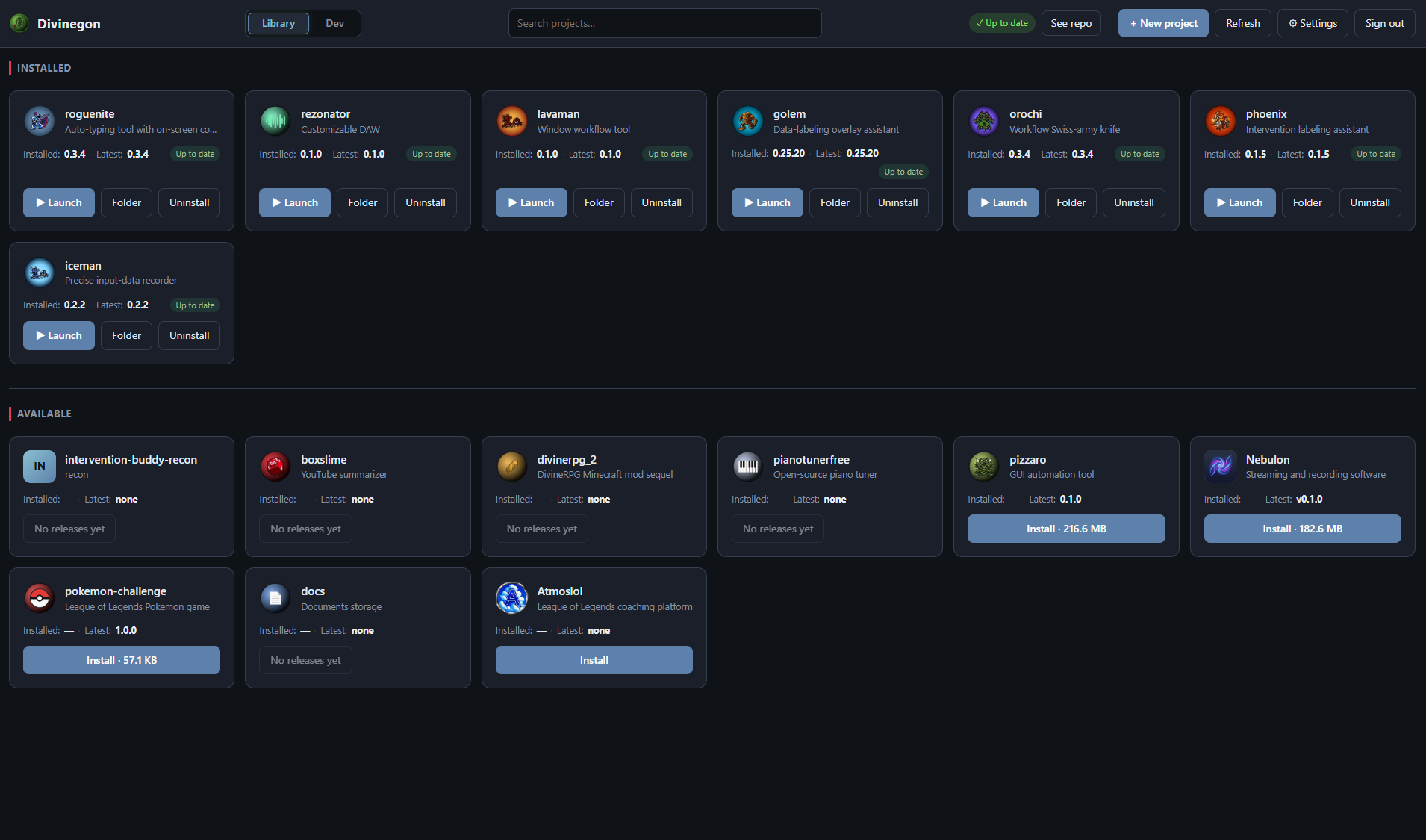Screen dimensions: 1426x840
Task: Click the pokemon-challenge pokeball icon
Action: pos(39,598)
